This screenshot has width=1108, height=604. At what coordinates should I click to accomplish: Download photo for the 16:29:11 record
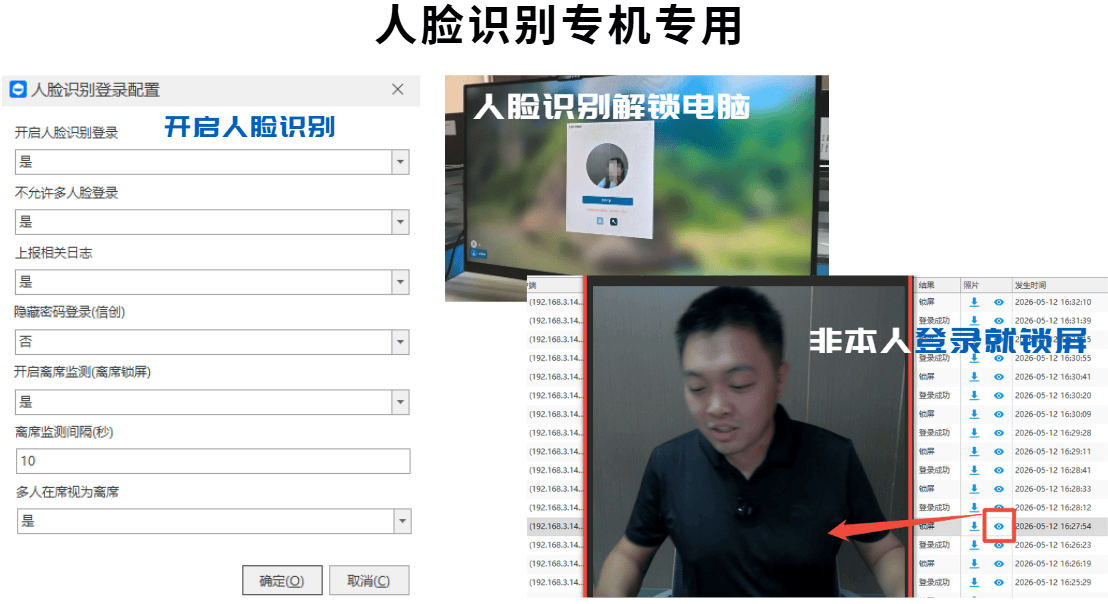[x=974, y=451]
